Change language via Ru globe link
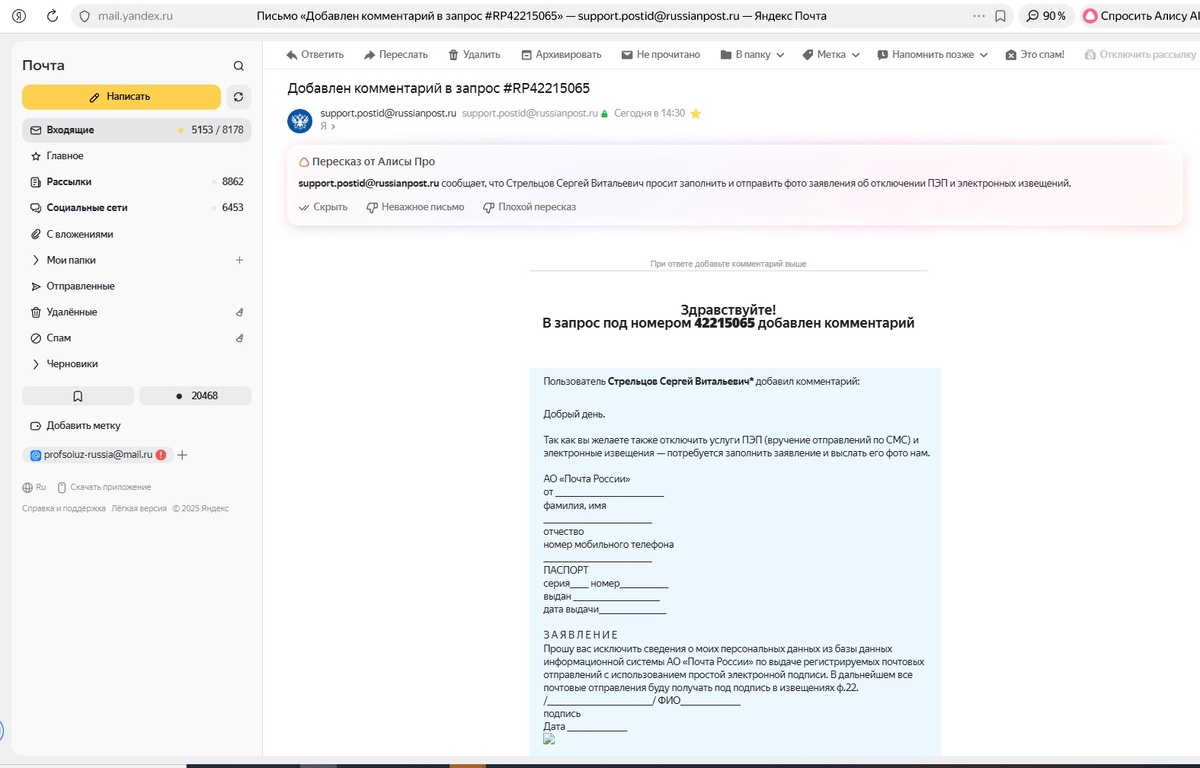This screenshot has width=1200, height=768. (x=34, y=487)
